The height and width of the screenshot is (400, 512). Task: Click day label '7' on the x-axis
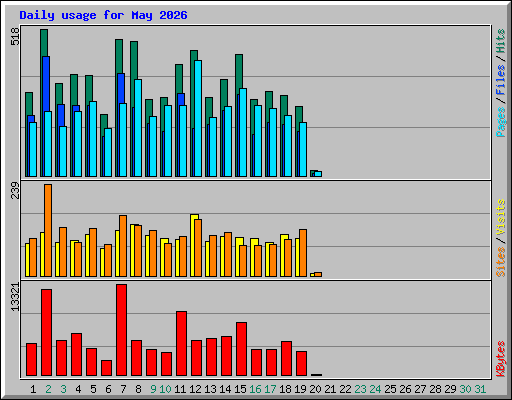(123, 389)
